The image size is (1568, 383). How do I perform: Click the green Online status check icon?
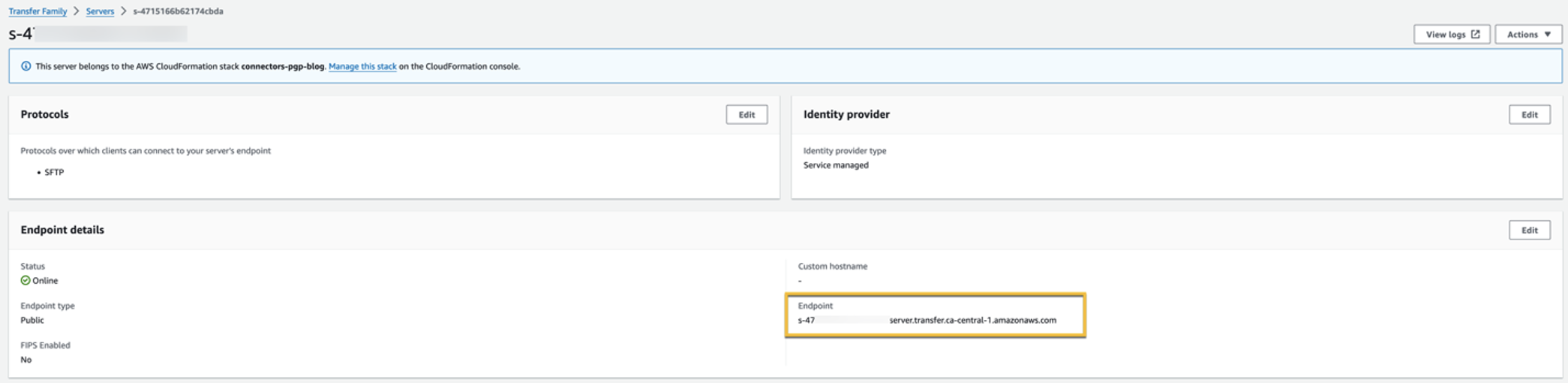point(26,280)
